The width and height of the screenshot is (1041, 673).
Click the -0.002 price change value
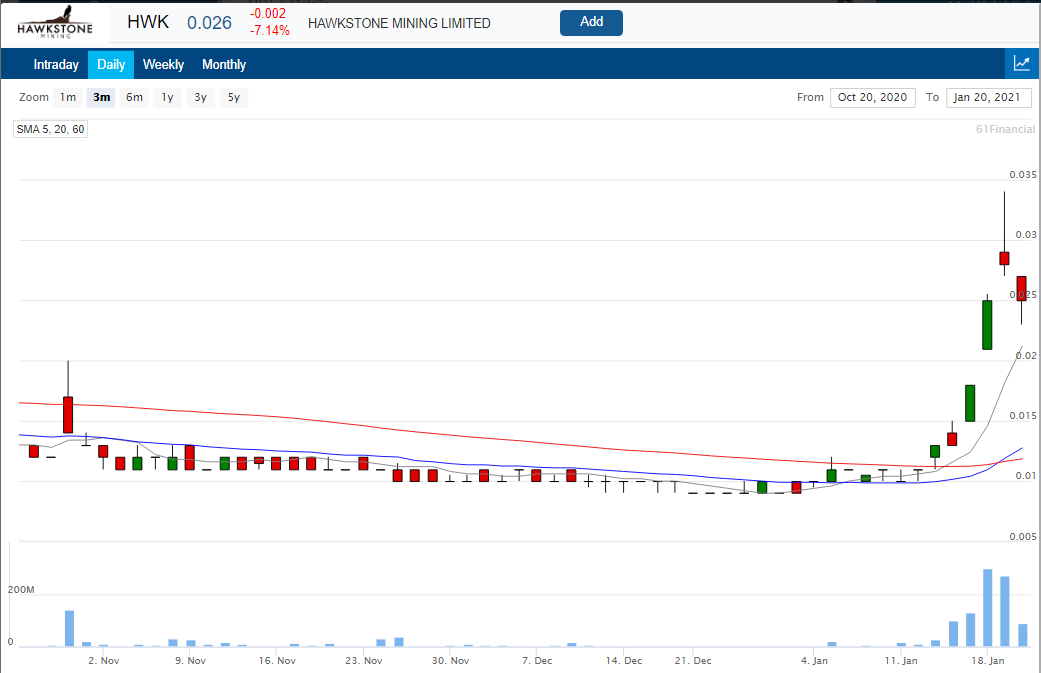pyautogui.click(x=268, y=14)
